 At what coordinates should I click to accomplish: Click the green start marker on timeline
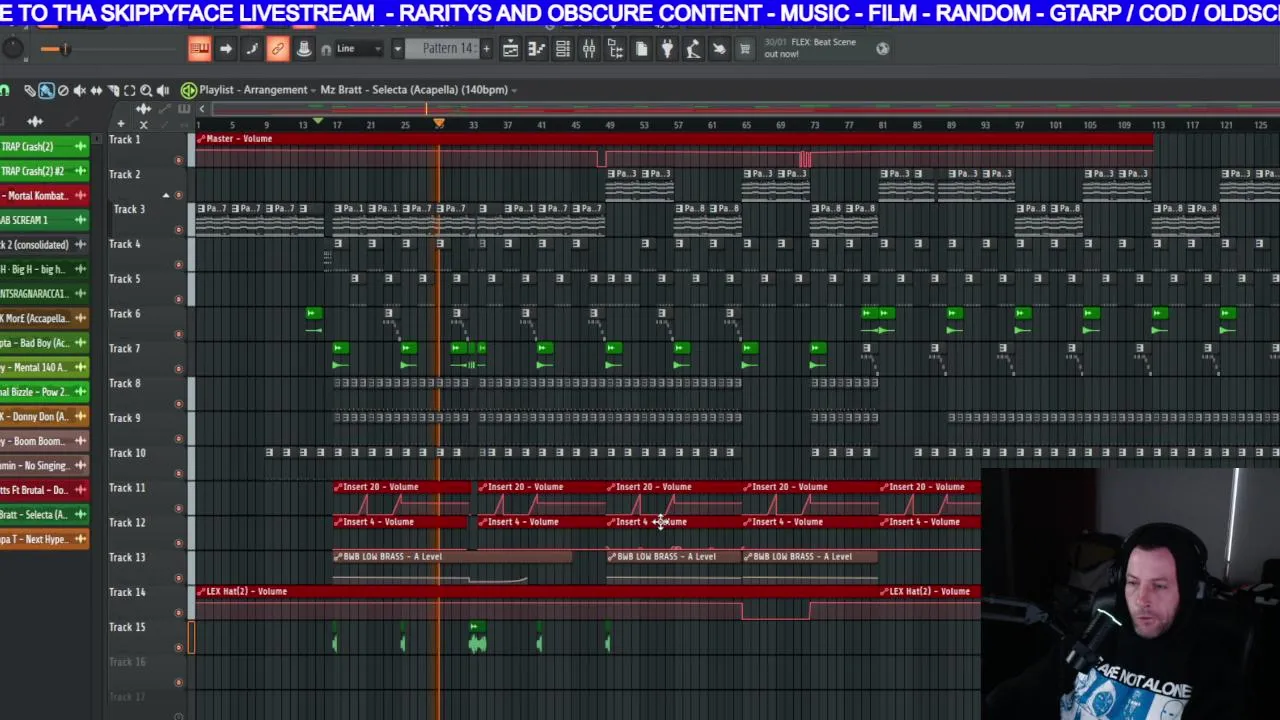point(318,122)
